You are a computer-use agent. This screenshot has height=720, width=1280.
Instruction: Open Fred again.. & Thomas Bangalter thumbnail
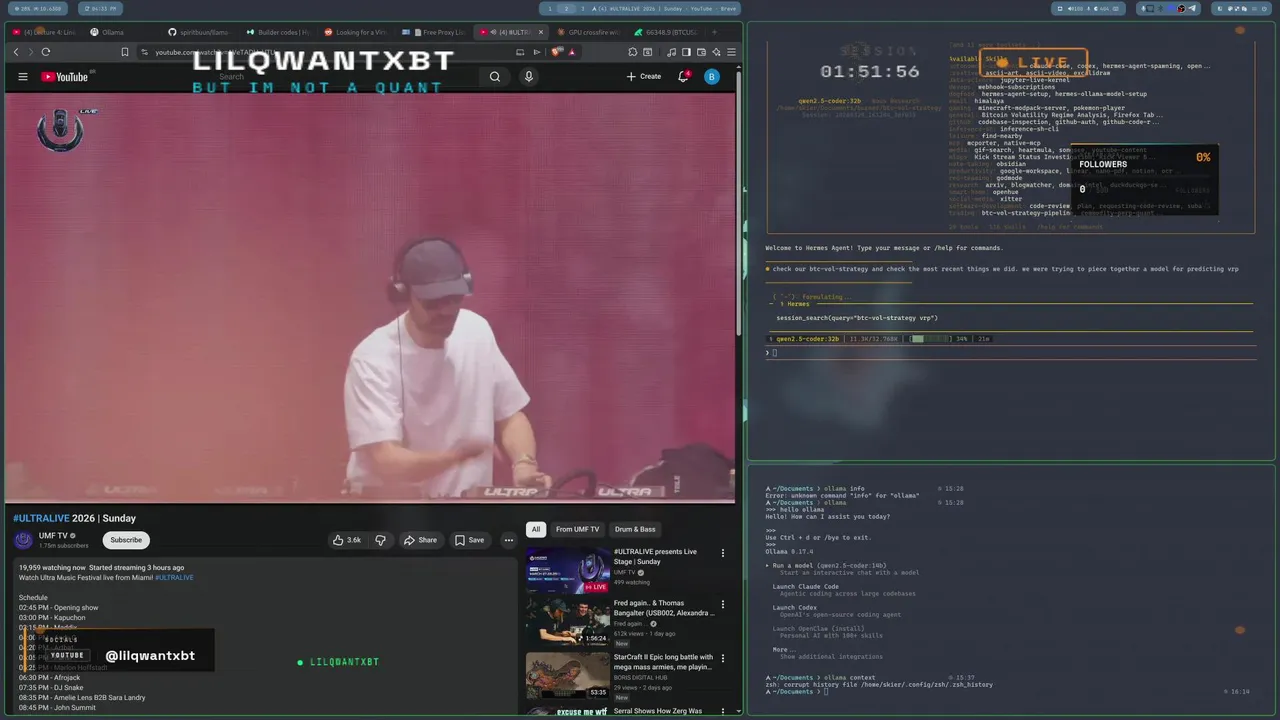click(568, 622)
